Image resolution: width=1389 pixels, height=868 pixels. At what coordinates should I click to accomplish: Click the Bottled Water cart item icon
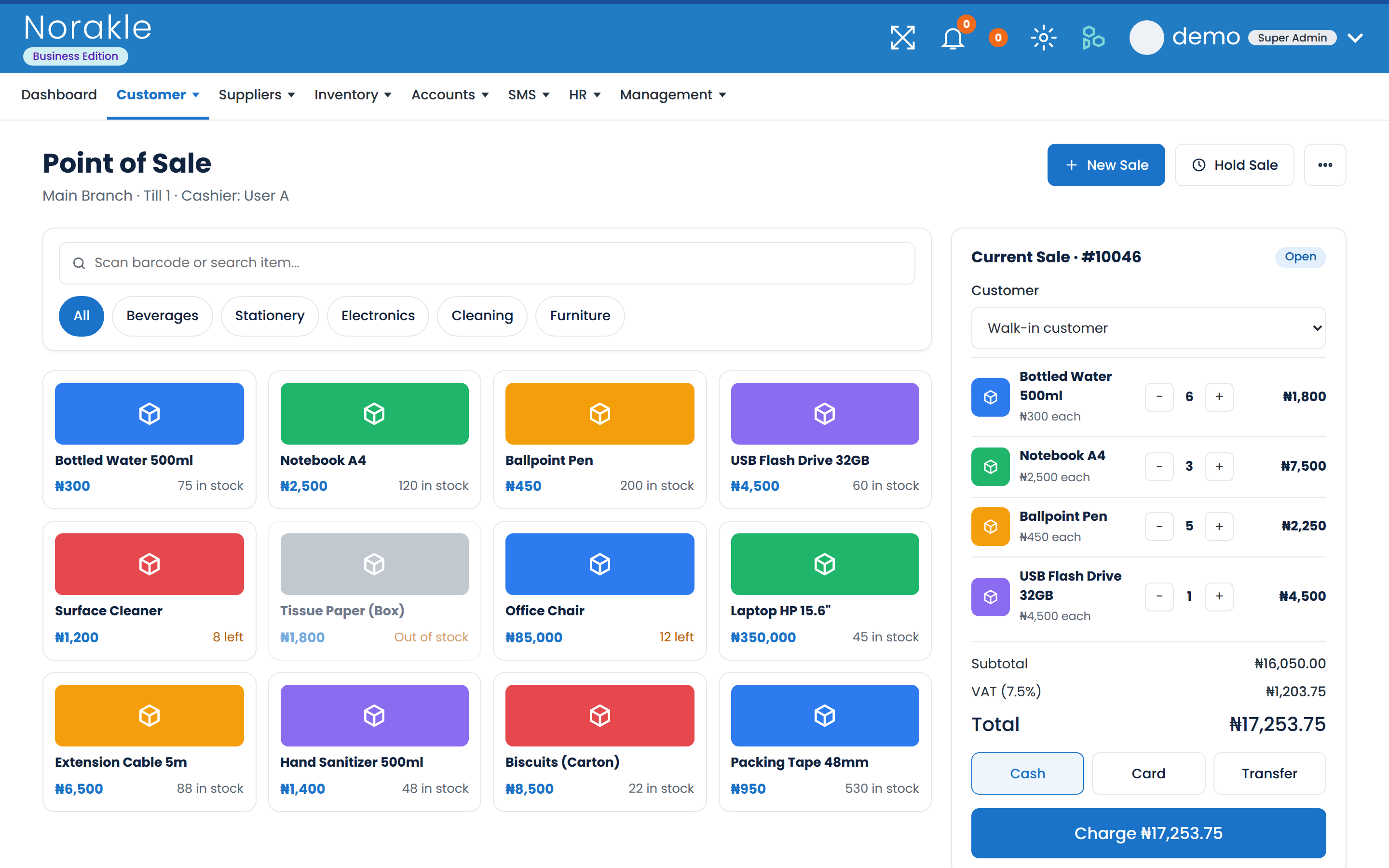tap(990, 397)
